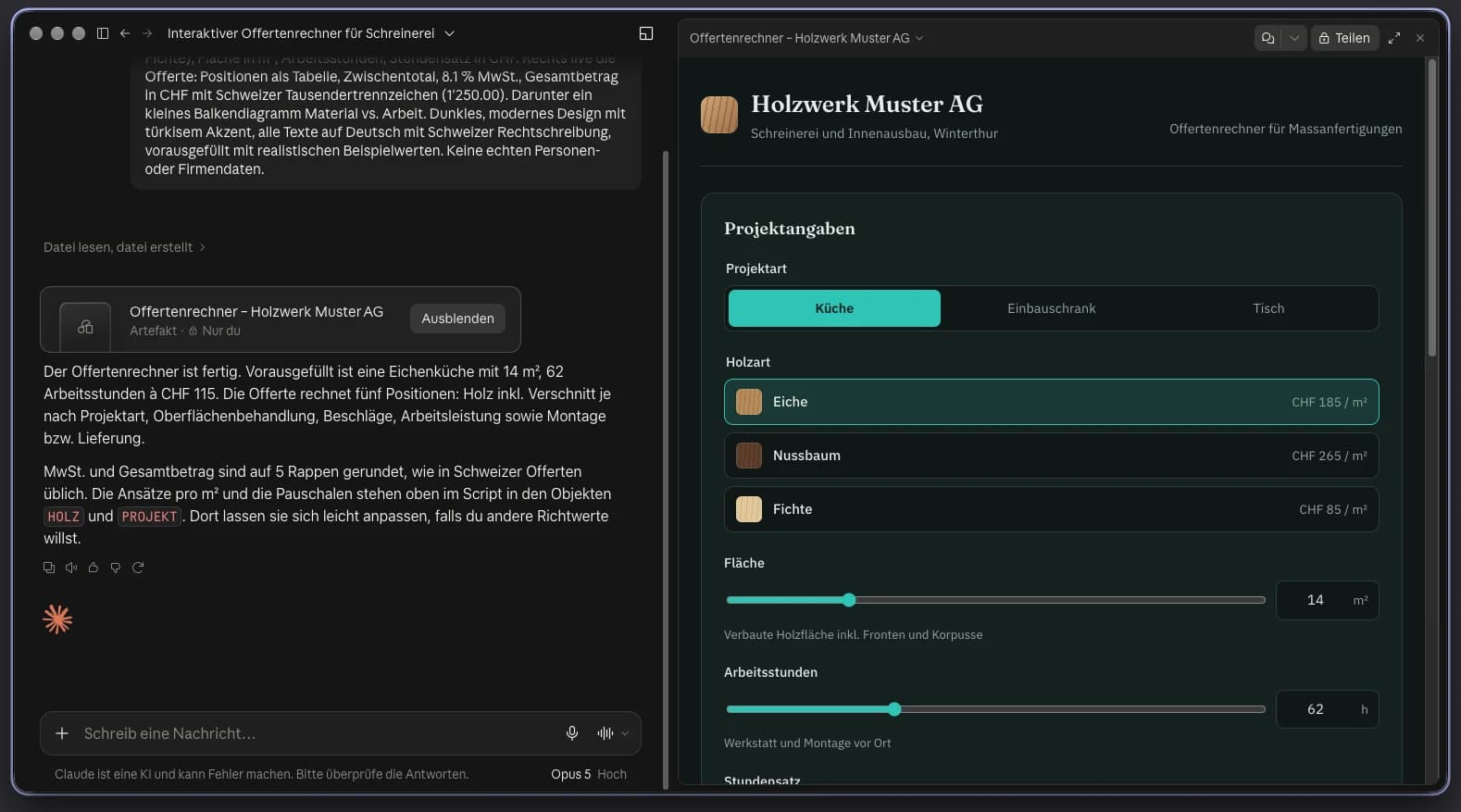Go back with the left arrow

125,33
